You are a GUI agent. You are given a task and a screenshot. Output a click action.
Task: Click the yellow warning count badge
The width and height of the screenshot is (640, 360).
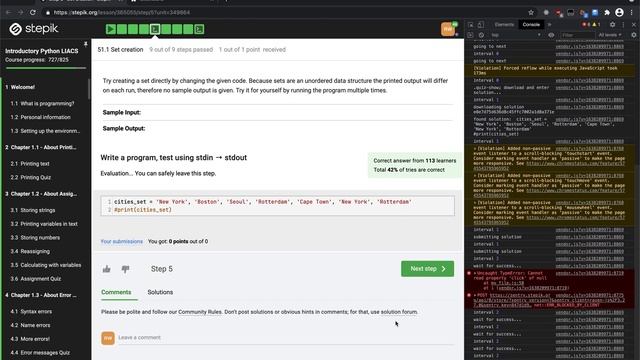[596, 24]
